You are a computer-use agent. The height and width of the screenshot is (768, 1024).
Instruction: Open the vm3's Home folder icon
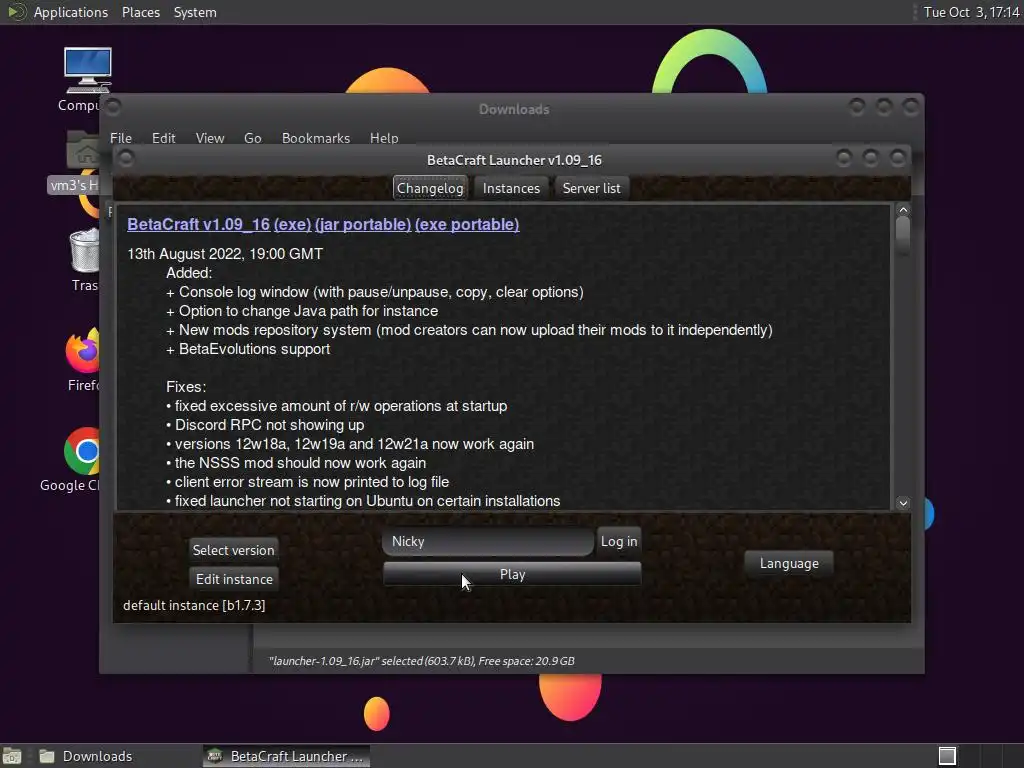83,150
